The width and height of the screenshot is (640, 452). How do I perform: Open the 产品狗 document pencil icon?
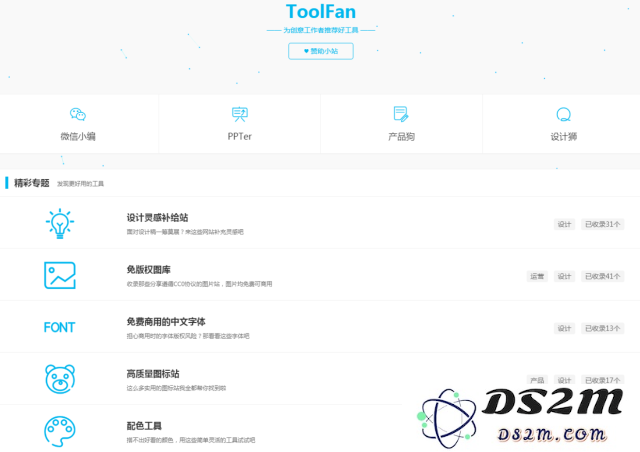[x=401, y=114]
